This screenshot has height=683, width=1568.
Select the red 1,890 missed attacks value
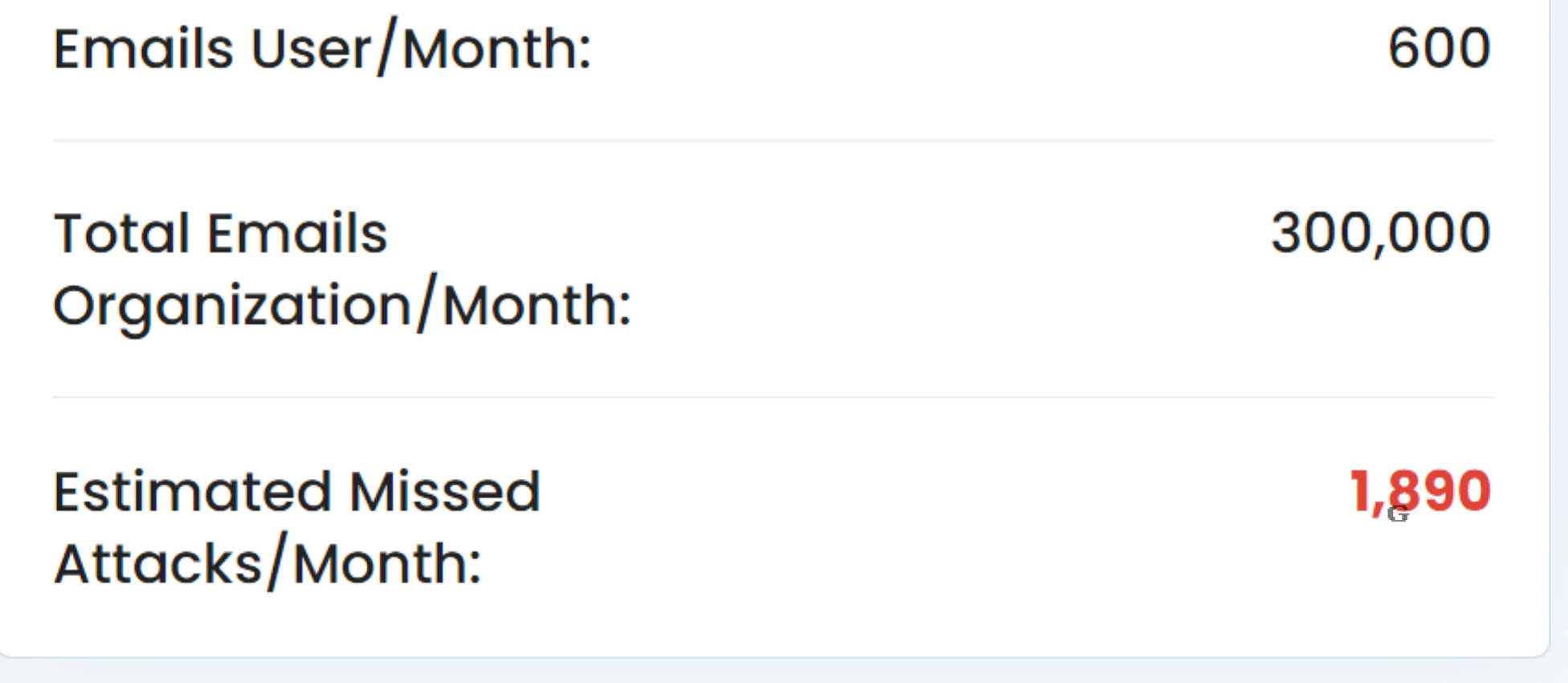tap(1419, 491)
